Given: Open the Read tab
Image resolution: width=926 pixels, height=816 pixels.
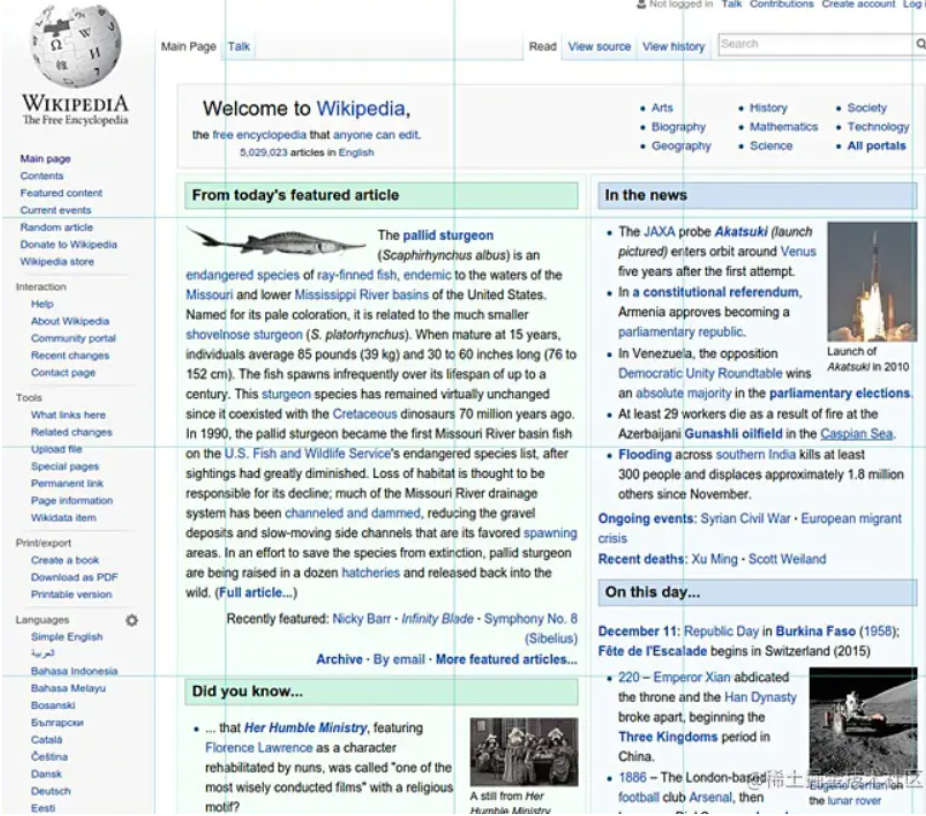Looking at the screenshot, I should point(542,47).
